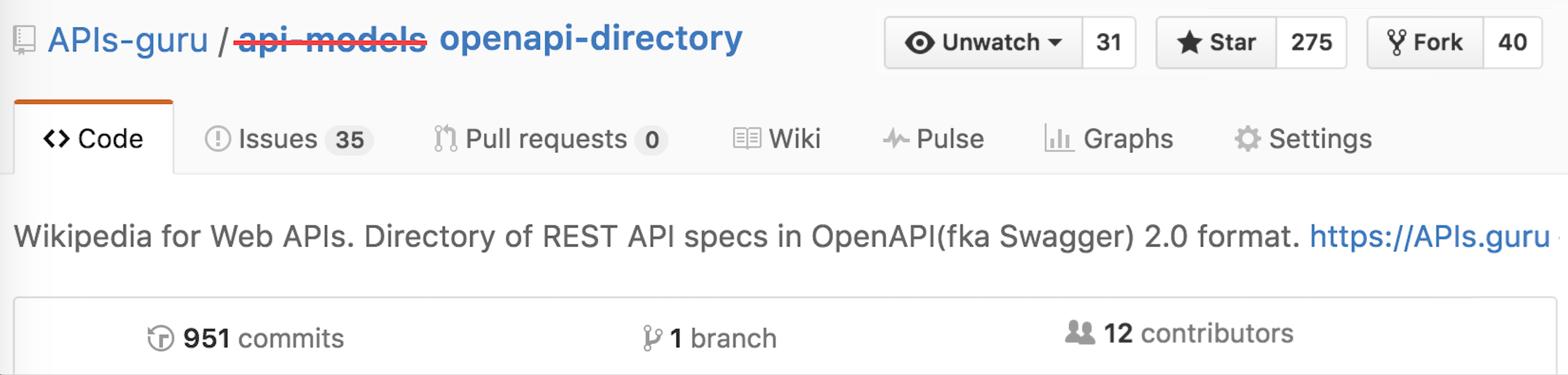This screenshot has width=1568, height=375.
Task: Open the Pulse tab
Action: 934,138
